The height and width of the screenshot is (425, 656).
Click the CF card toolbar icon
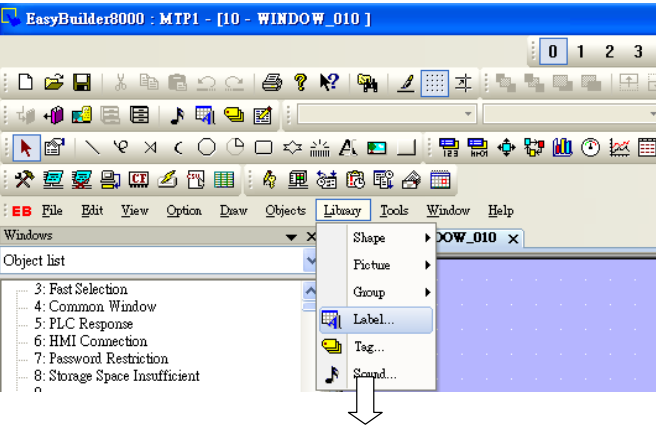point(138,180)
